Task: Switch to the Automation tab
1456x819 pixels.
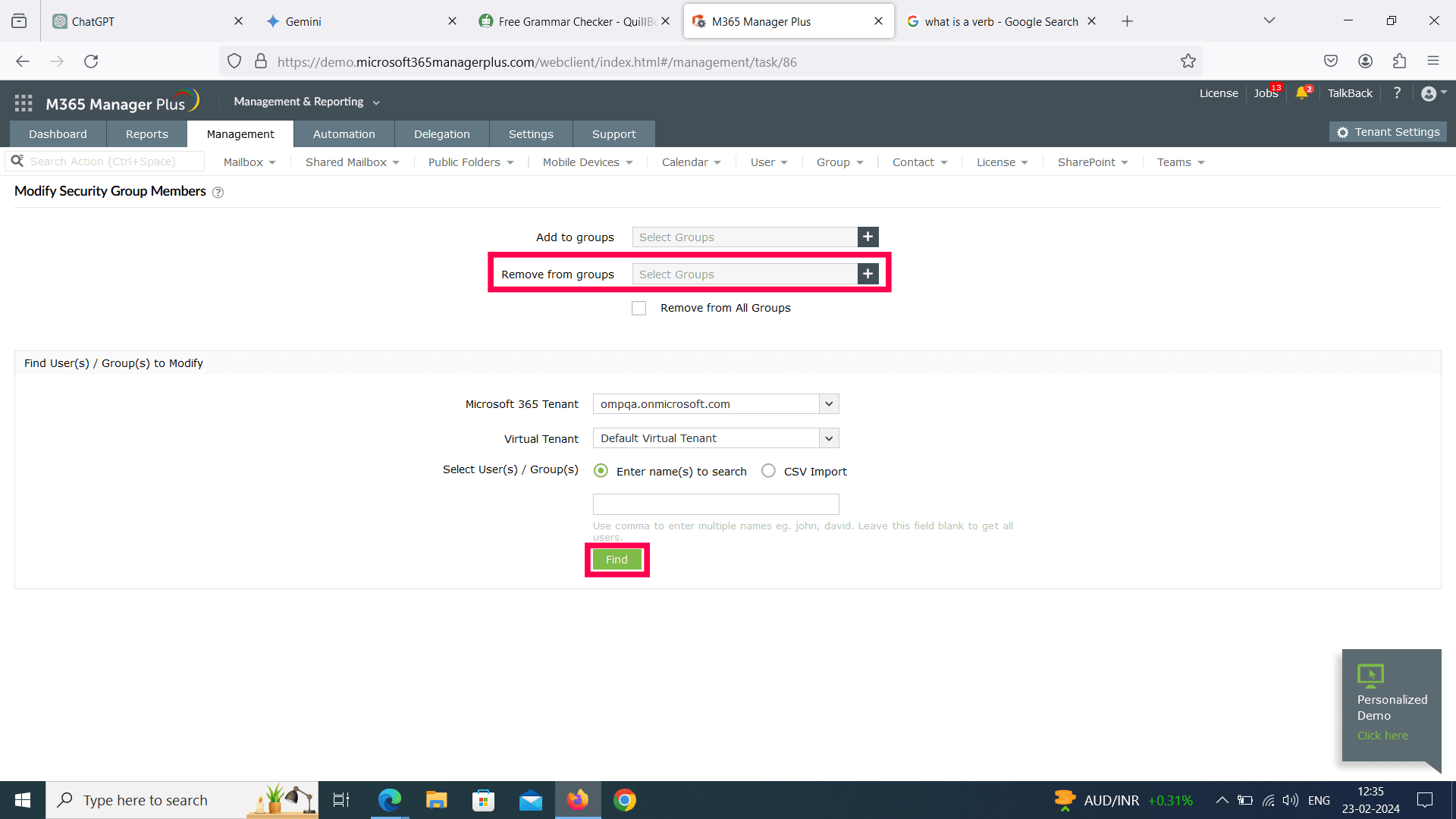Action: pyautogui.click(x=343, y=133)
